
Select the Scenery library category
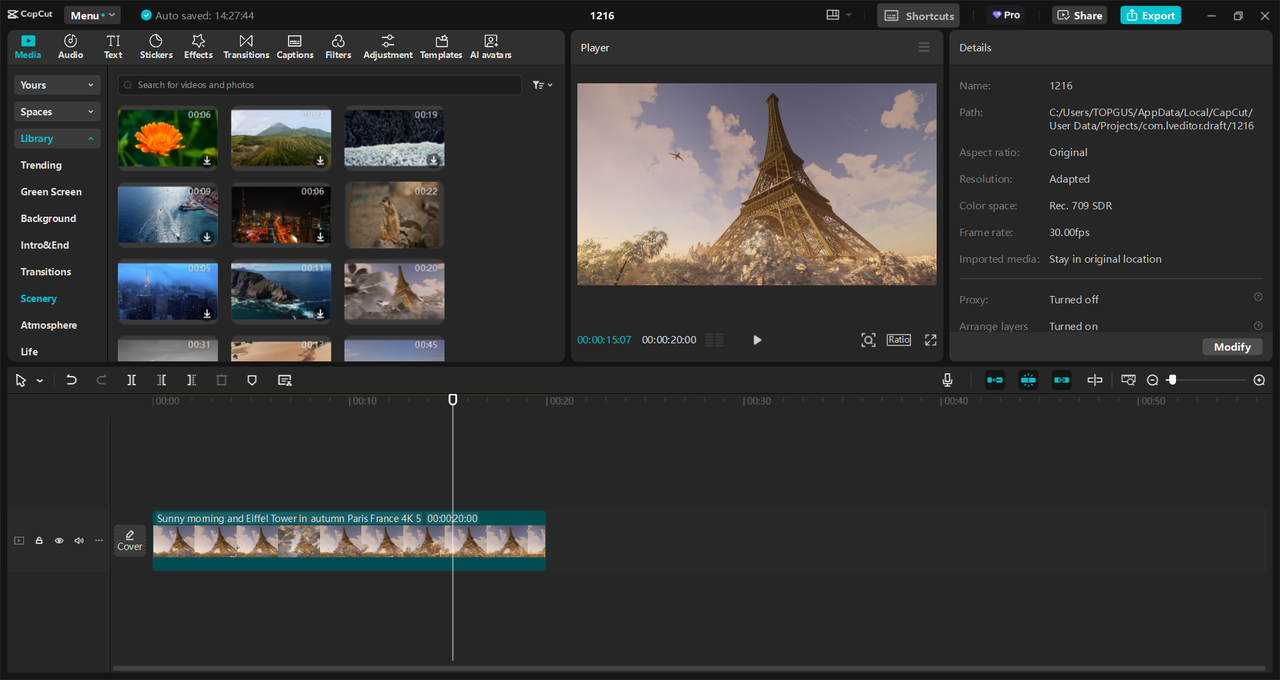(39, 298)
